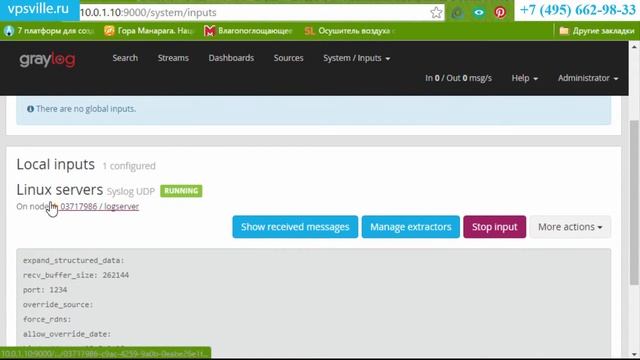Open the 'Влагопоглощающее' bookmark

click(248, 31)
